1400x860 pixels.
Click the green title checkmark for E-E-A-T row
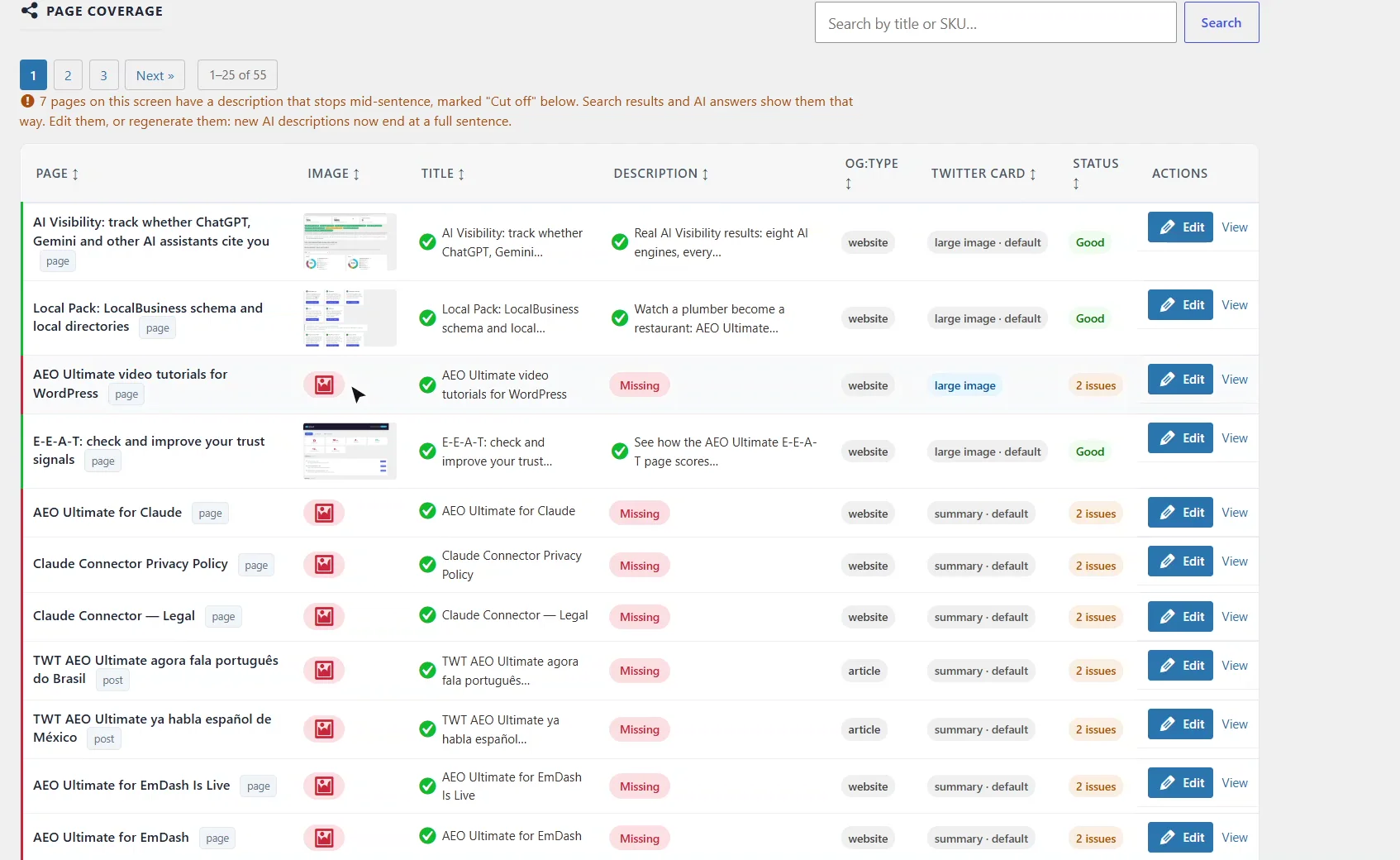(427, 451)
